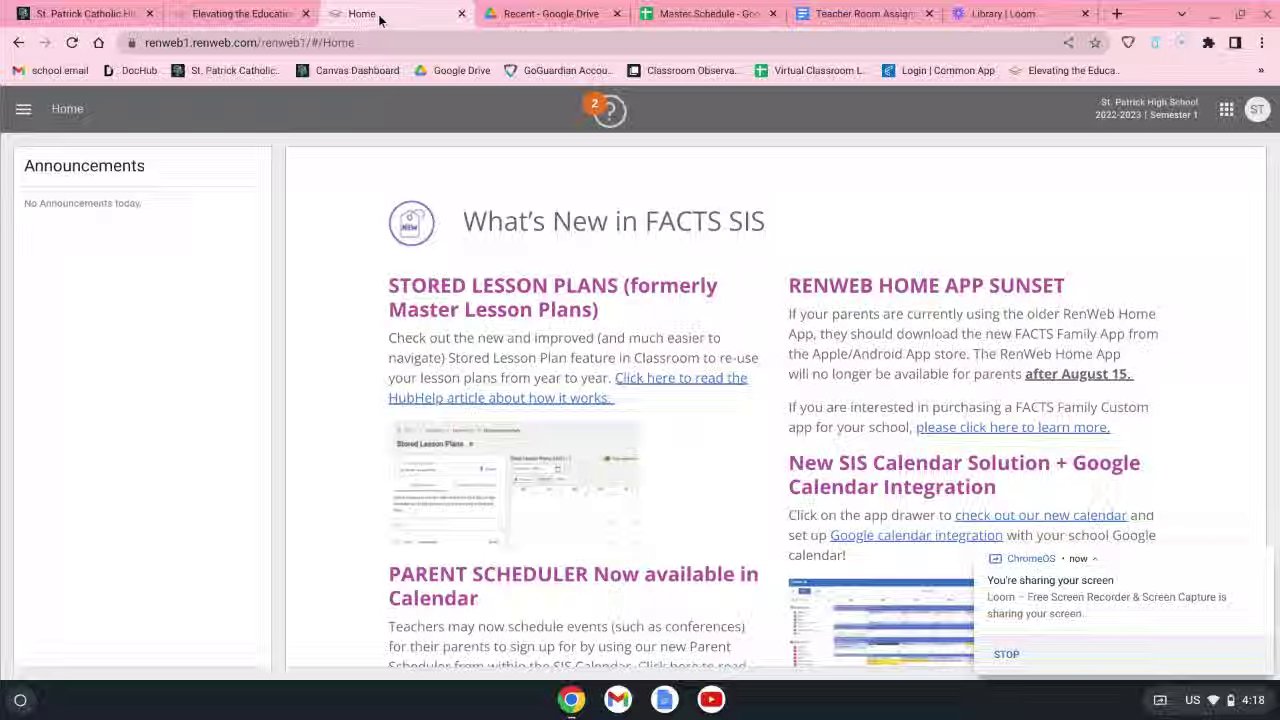Click the 'What's New in FACTS SIS' heading
The height and width of the screenshot is (720, 1280).
pyautogui.click(x=613, y=222)
